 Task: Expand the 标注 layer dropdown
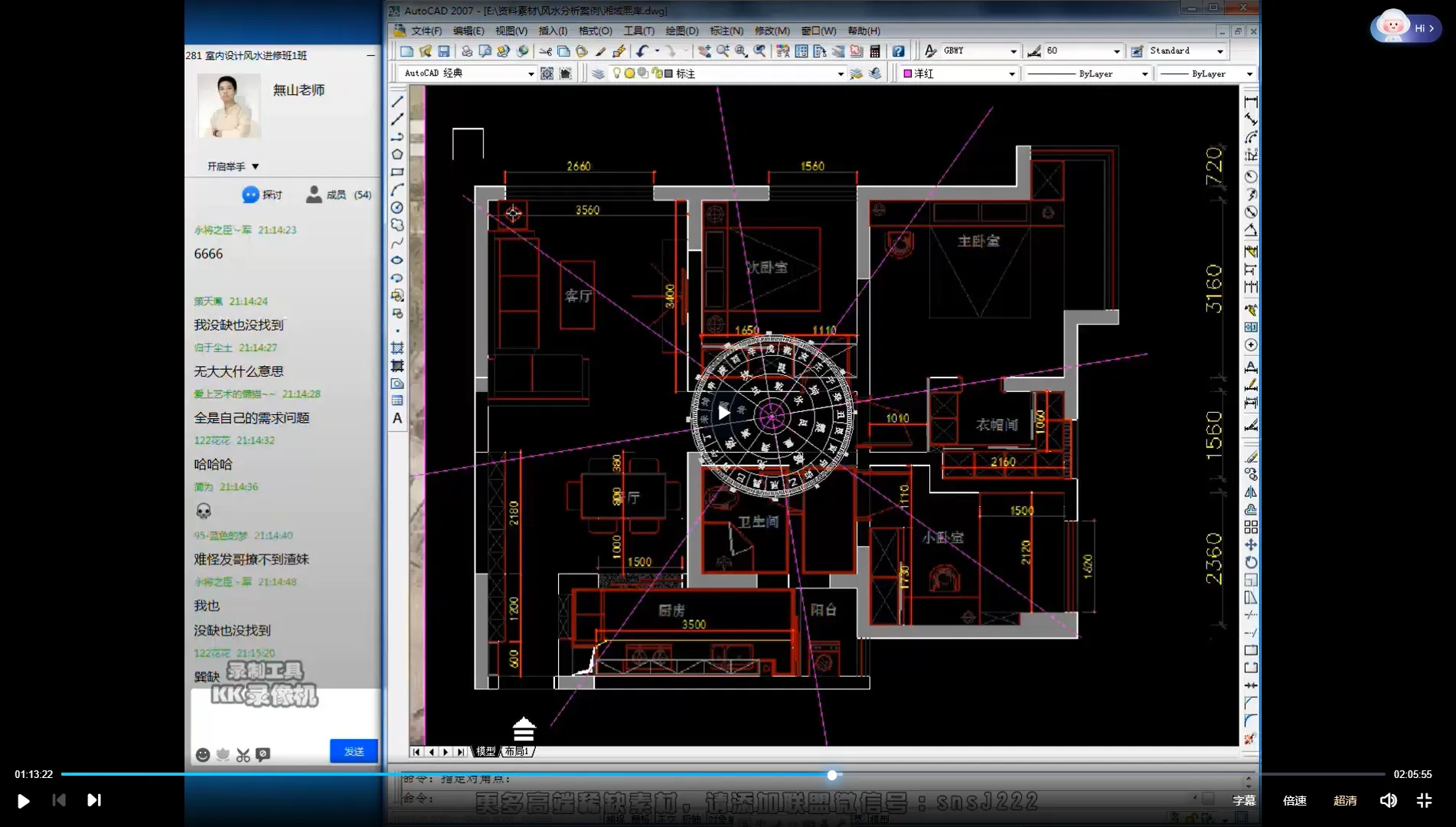pos(840,74)
